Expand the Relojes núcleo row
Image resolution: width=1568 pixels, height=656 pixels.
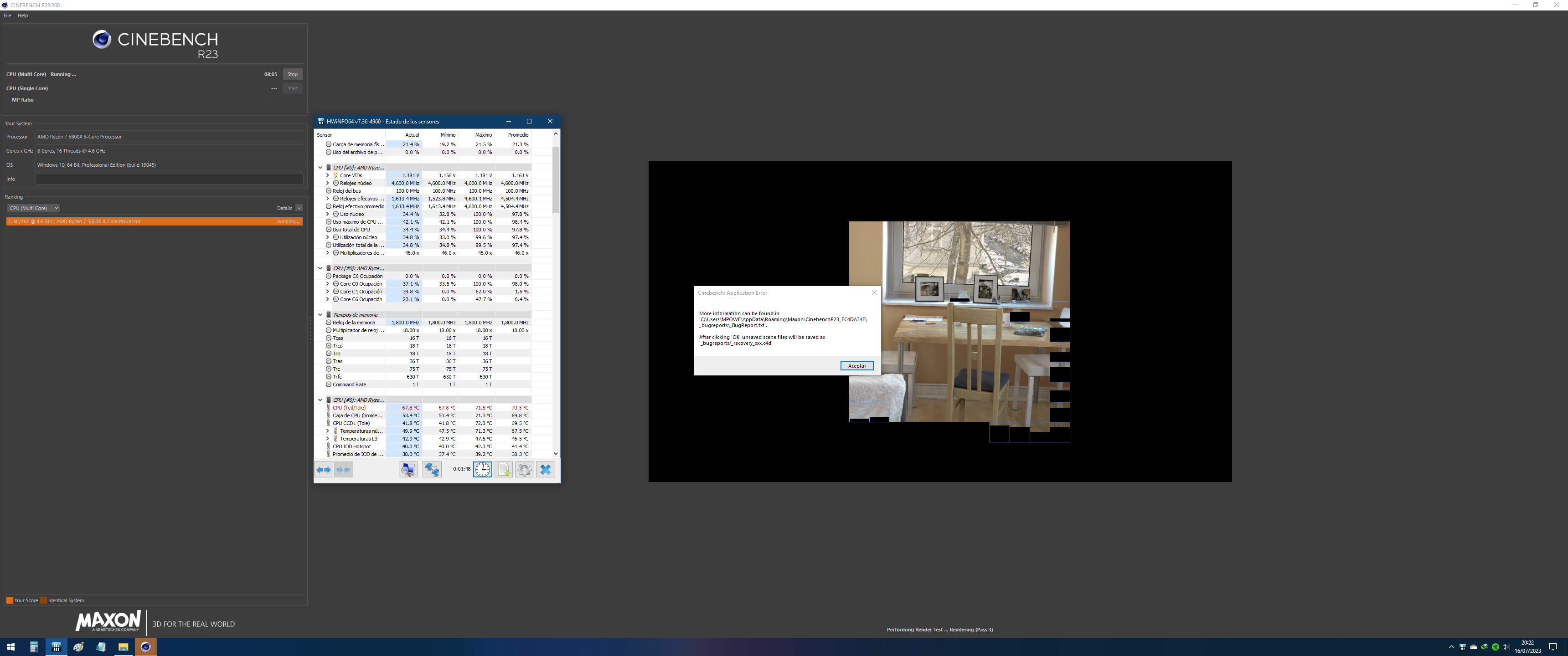(x=327, y=183)
